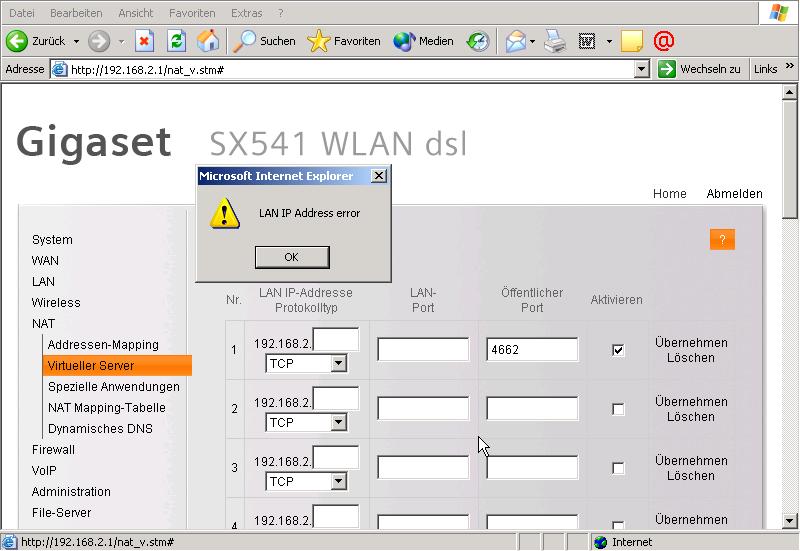The width and height of the screenshot is (800, 551).
Task: Click Übernehmen for row 1
Action: 691,342
